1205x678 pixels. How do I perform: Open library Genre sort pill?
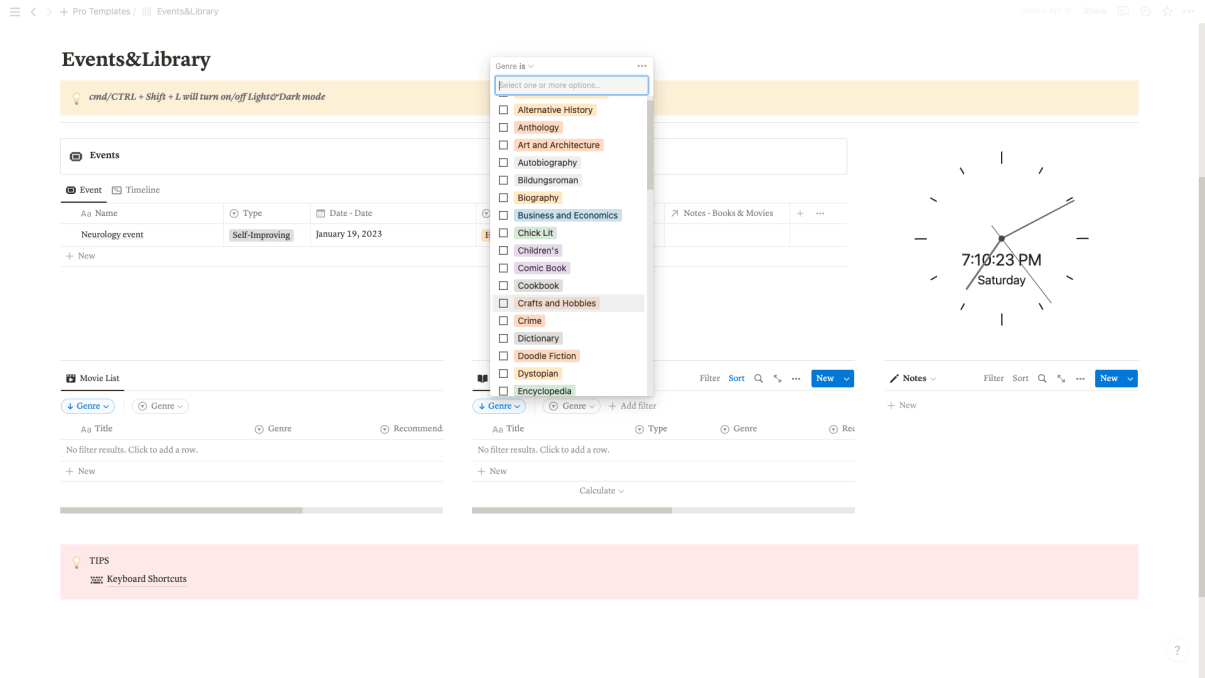tap(499, 406)
